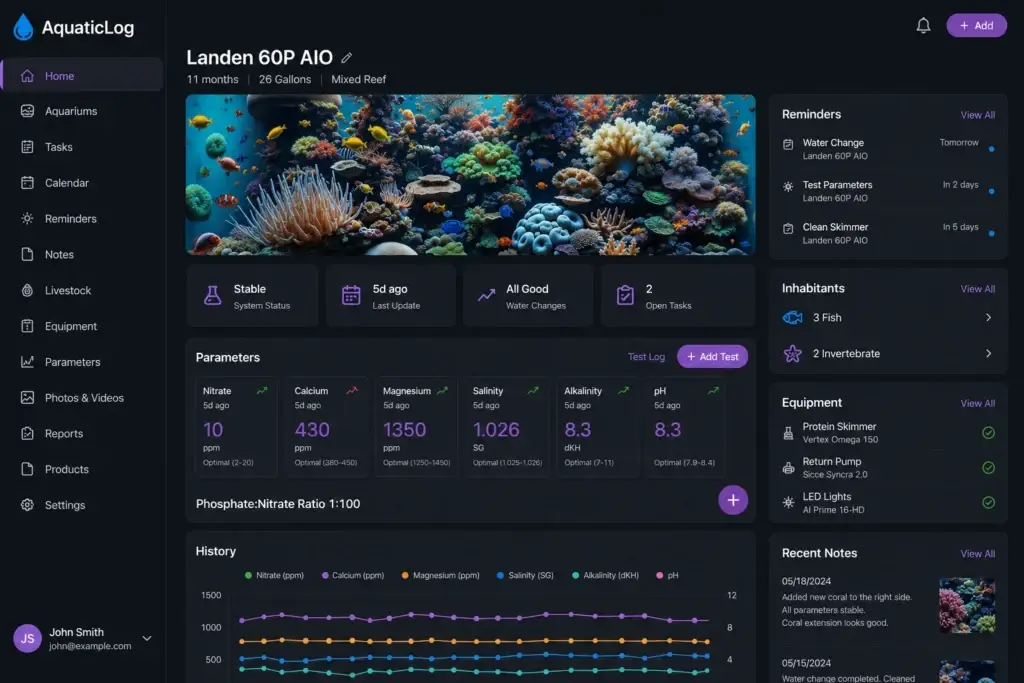Open Products in sidebar
1024x683 pixels.
[x=82, y=469]
